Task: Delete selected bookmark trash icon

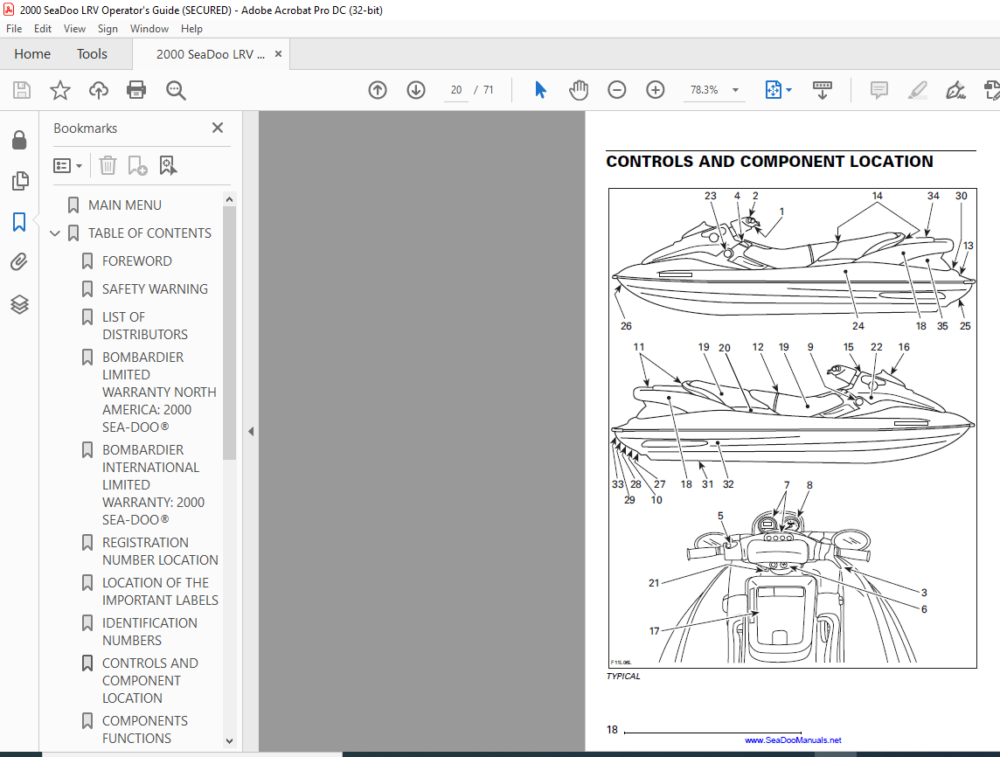Action: click(x=108, y=166)
